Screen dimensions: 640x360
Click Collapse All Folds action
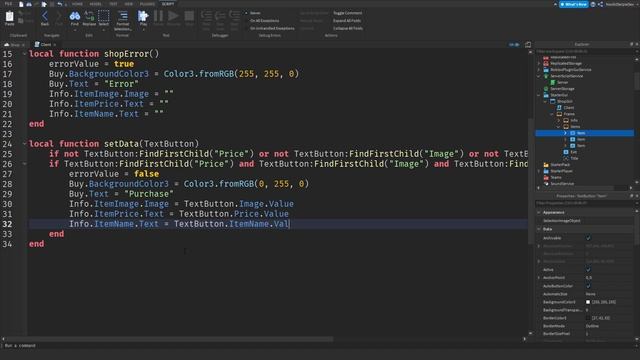[x=348, y=28]
